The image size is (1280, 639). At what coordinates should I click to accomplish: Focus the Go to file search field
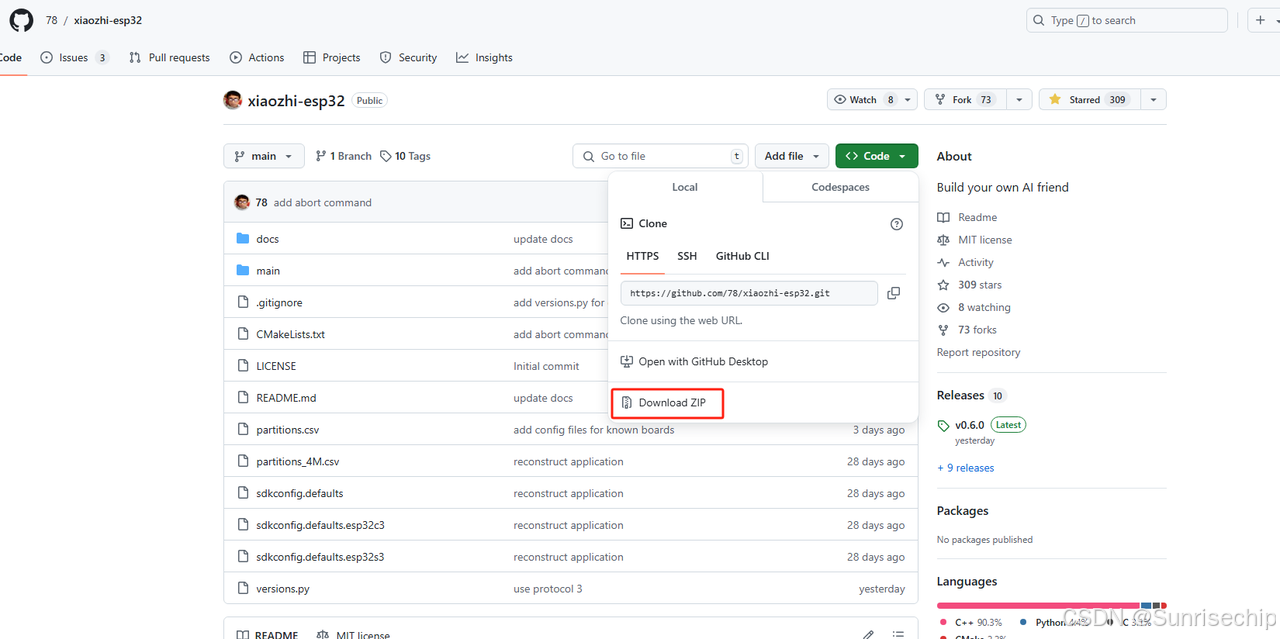[661, 156]
